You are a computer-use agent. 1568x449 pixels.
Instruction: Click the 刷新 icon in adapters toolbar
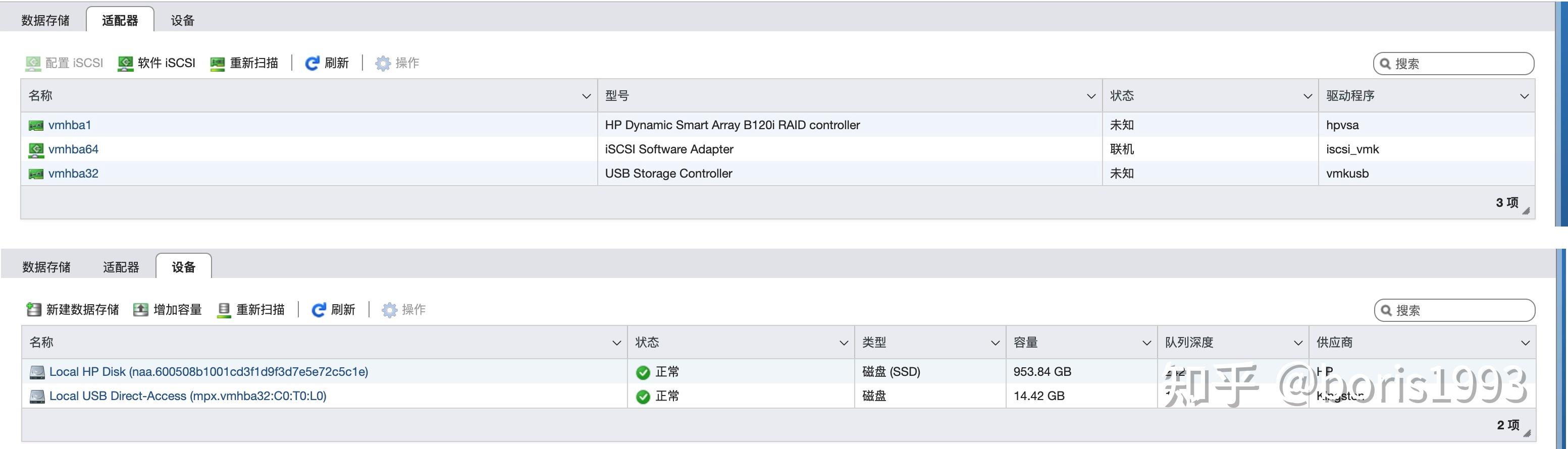(312, 63)
